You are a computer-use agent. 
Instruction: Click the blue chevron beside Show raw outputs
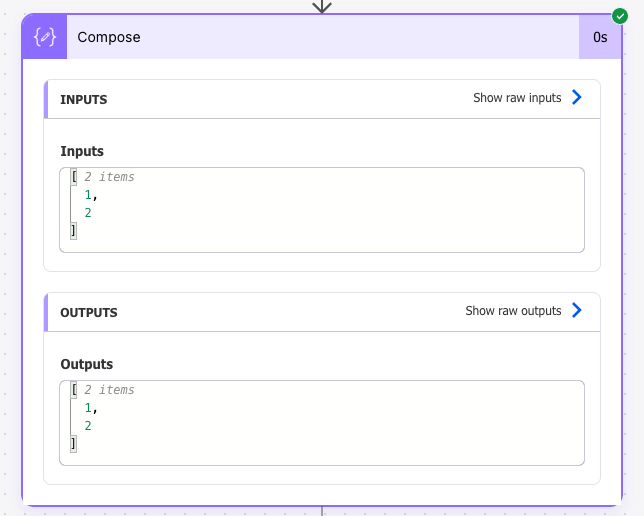(x=577, y=310)
